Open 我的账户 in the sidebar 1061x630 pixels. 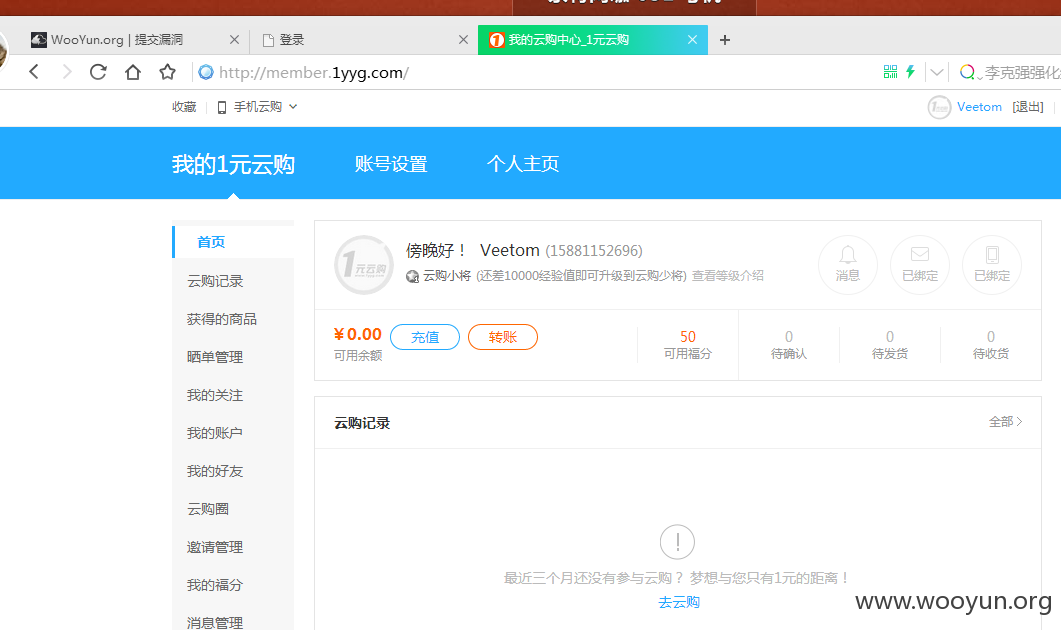215,433
